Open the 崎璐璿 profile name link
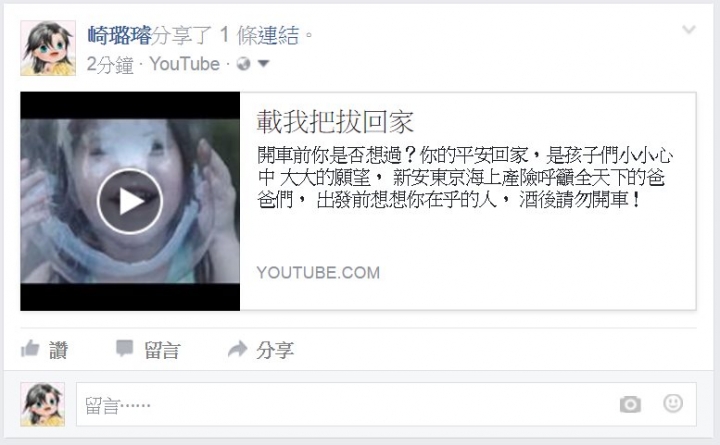Image resolution: width=720 pixels, height=445 pixels. tap(119, 35)
